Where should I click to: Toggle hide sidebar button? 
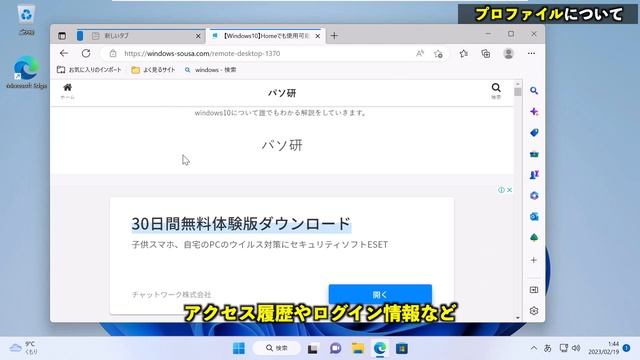coord(533,290)
